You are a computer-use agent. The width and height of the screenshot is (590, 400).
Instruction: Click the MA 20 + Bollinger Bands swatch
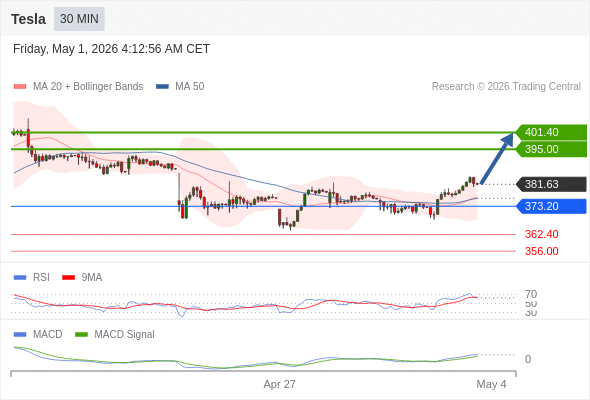[20, 87]
